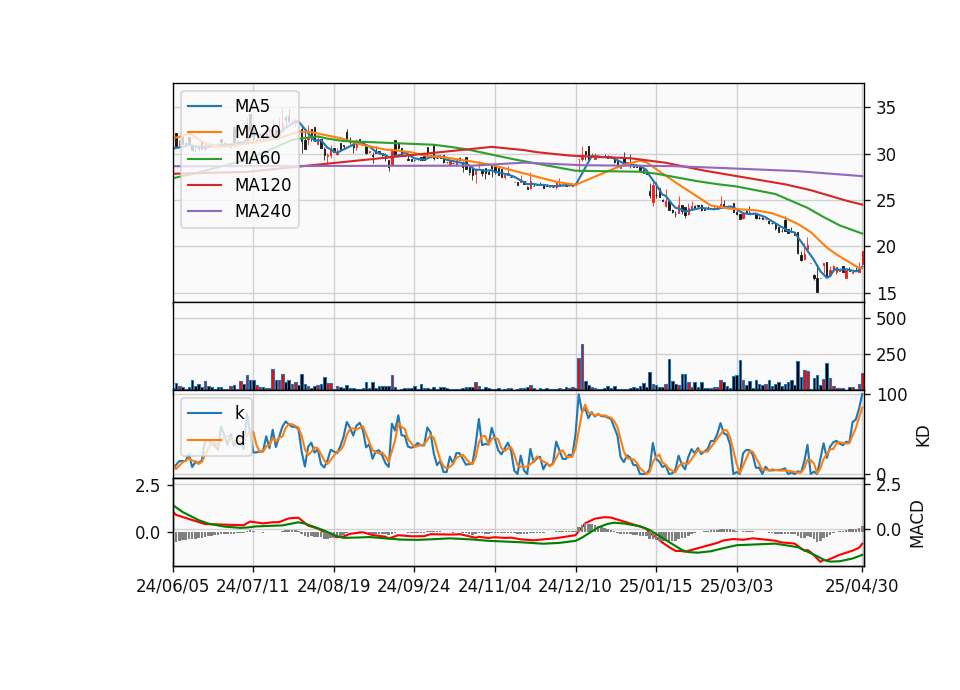The image size is (960, 690).
Task: Click the MA240 legend label
Action: pyautogui.click(x=263, y=211)
